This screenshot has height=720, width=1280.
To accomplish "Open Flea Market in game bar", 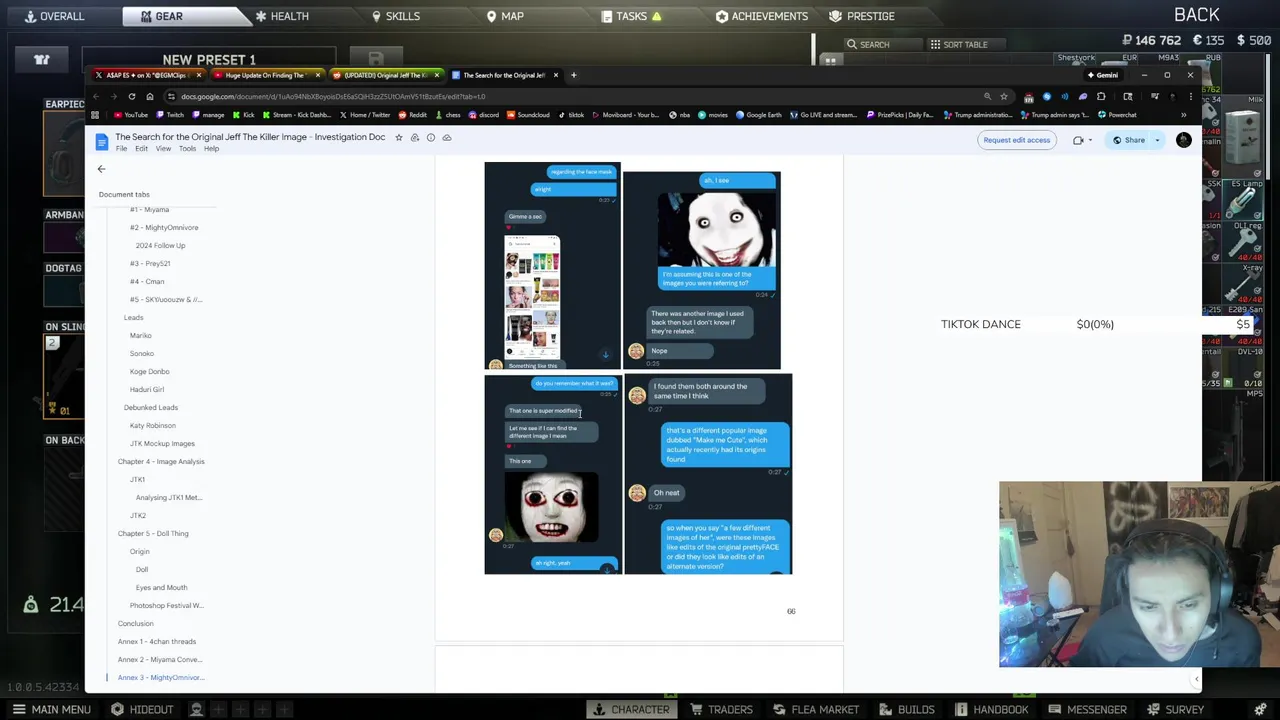I will point(816,709).
